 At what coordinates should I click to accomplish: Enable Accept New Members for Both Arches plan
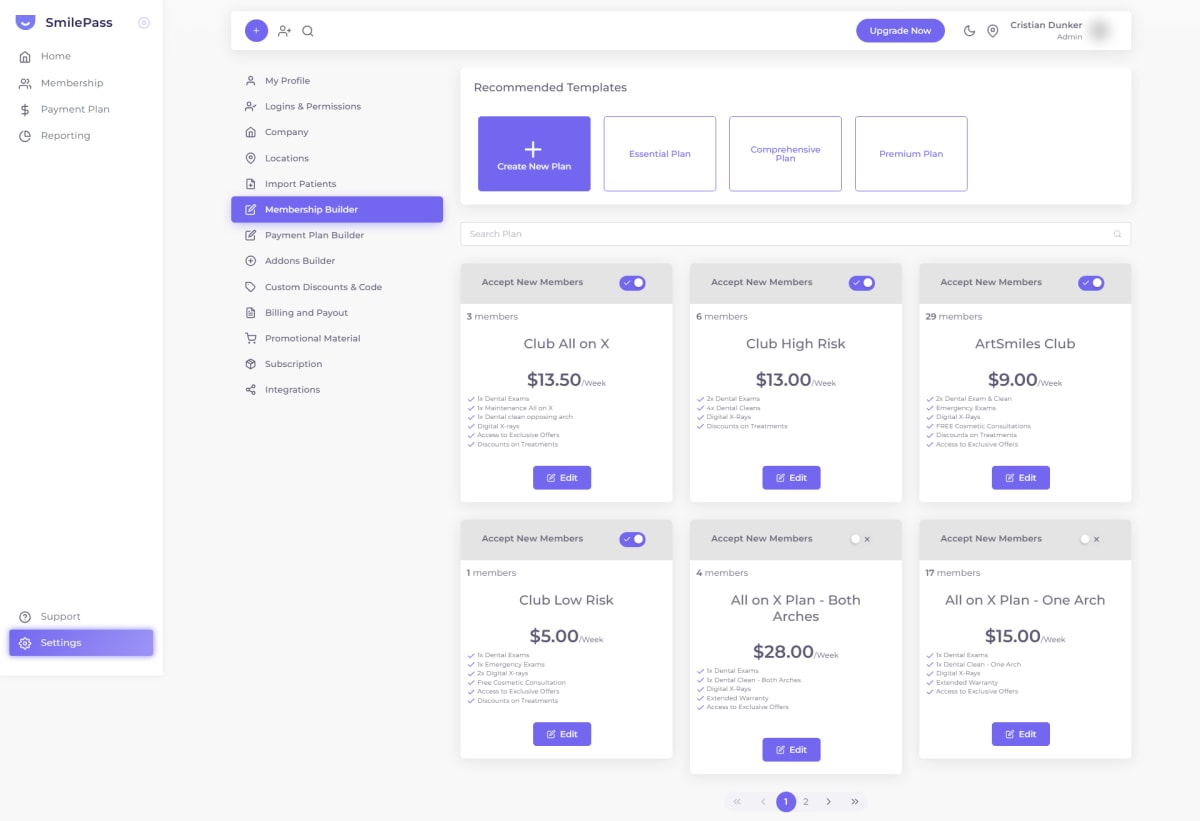point(860,539)
